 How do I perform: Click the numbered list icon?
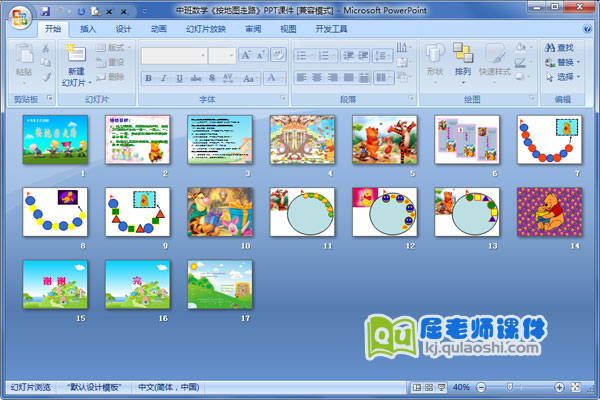tap(324, 56)
